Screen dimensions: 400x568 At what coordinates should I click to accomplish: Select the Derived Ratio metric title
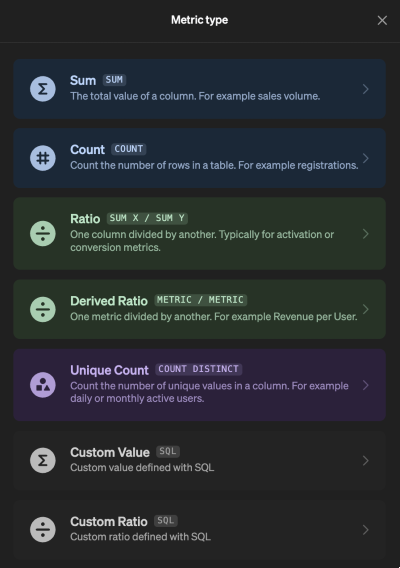[x=109, y=301]
